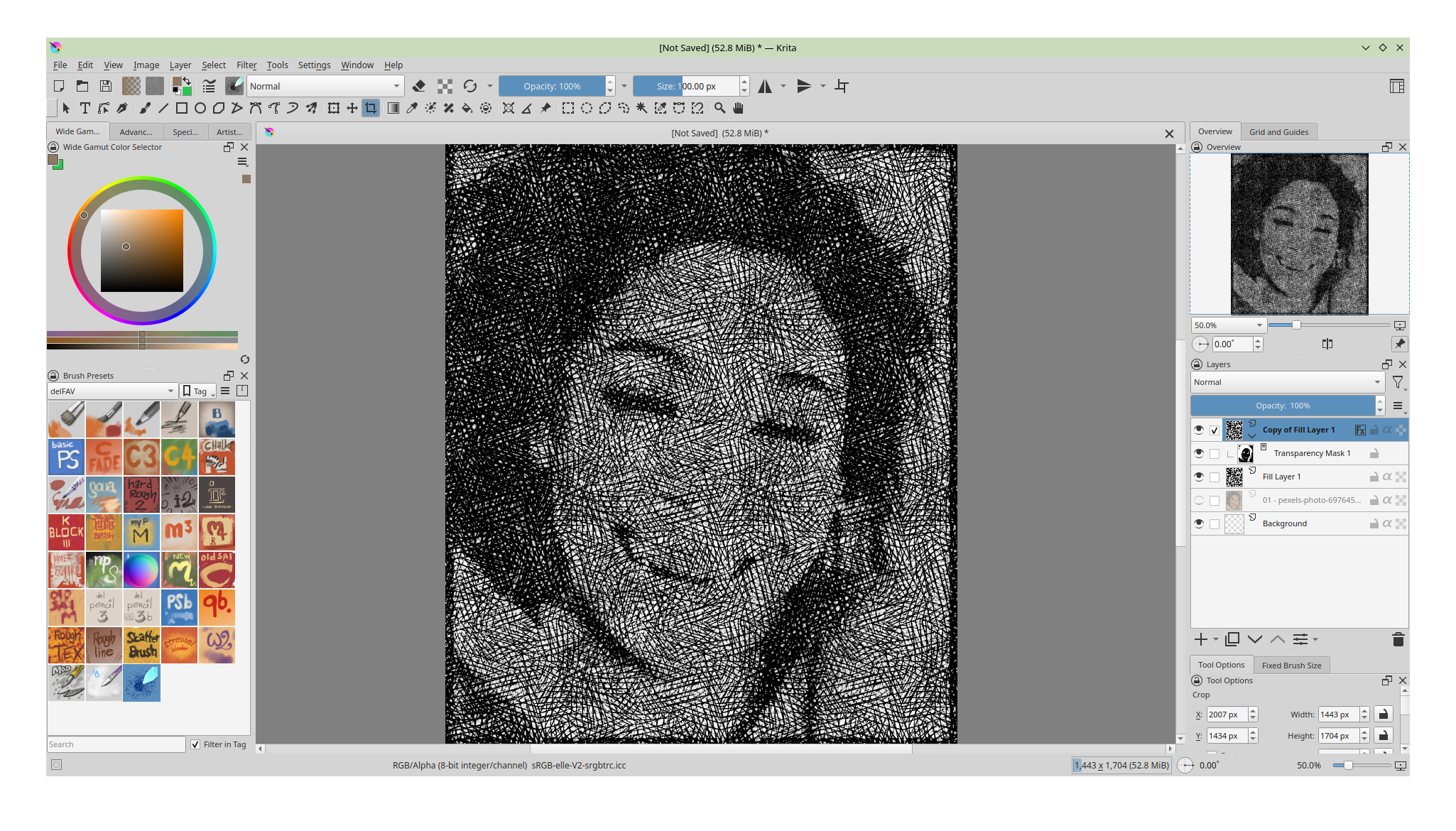
Task: Switch to Grid and Guides tab
Action: [1278, 132]
